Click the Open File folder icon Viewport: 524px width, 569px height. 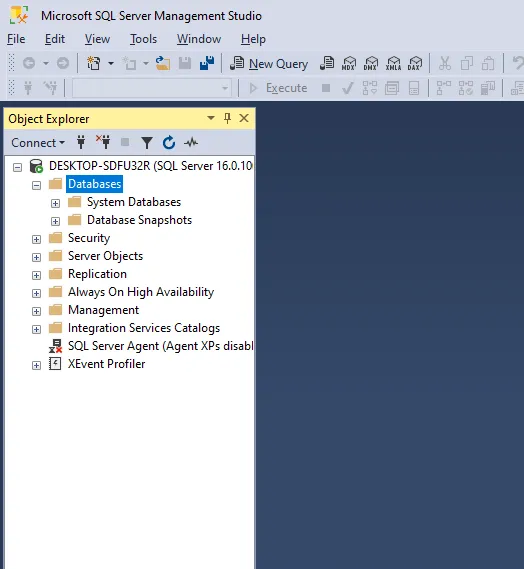(x=163, y=64)
